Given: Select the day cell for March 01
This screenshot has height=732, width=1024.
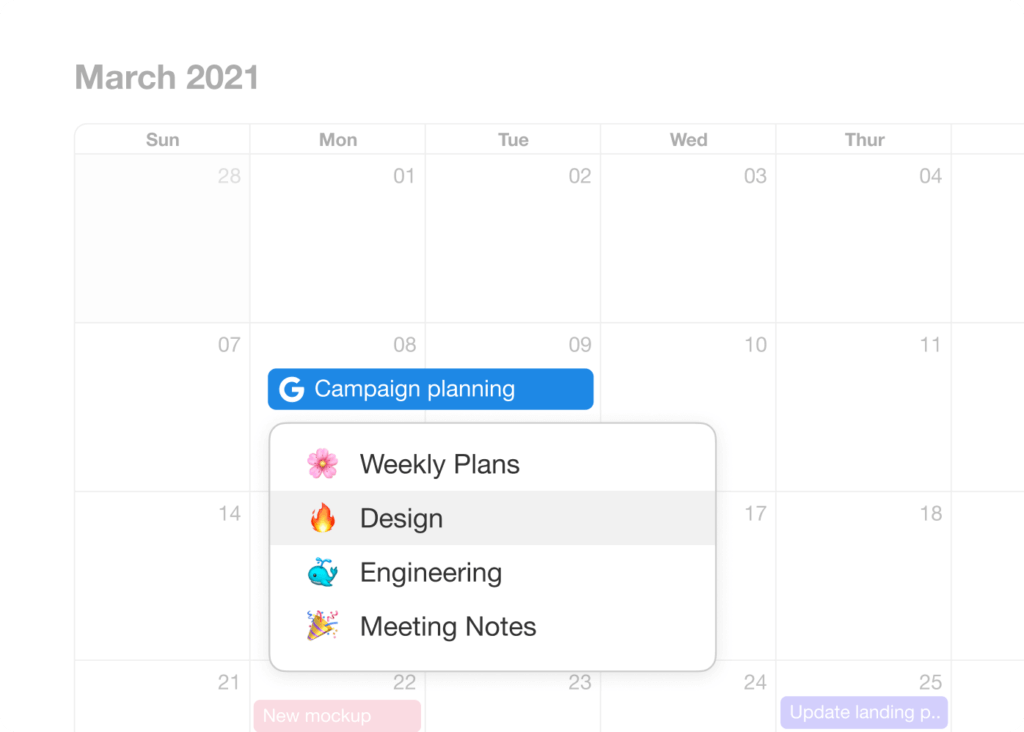Looking at the screenshot, I should point(337,240).
